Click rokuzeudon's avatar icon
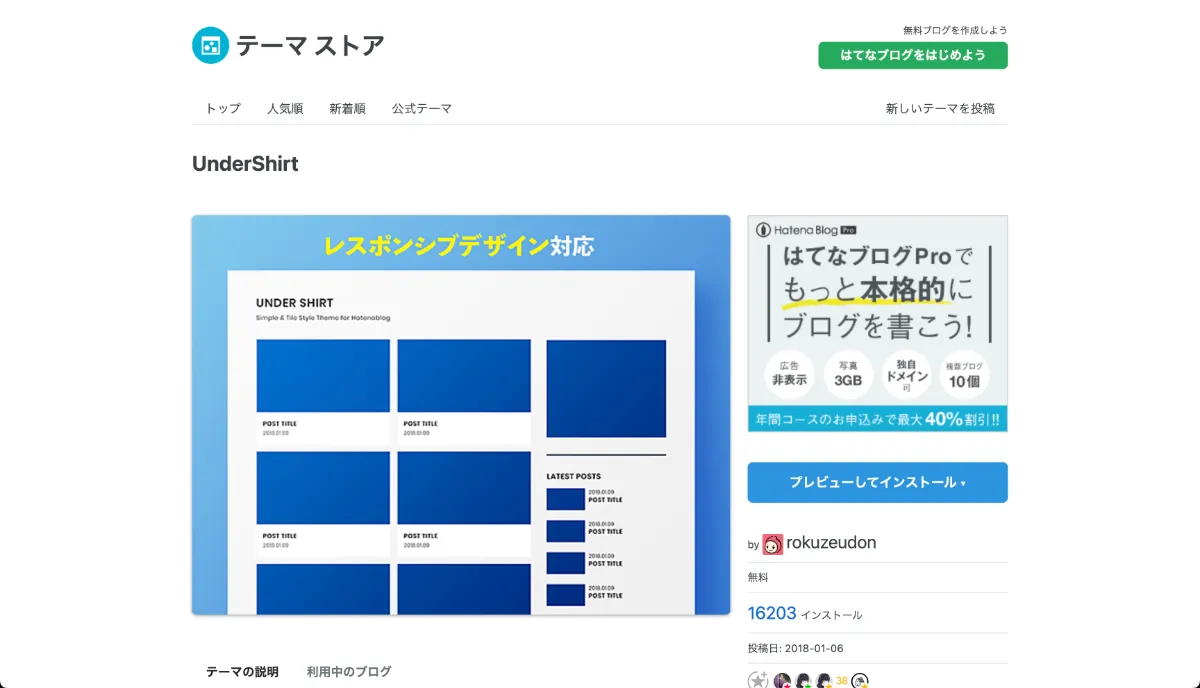This screenshot has width=1200, height=688. point(773,544)
